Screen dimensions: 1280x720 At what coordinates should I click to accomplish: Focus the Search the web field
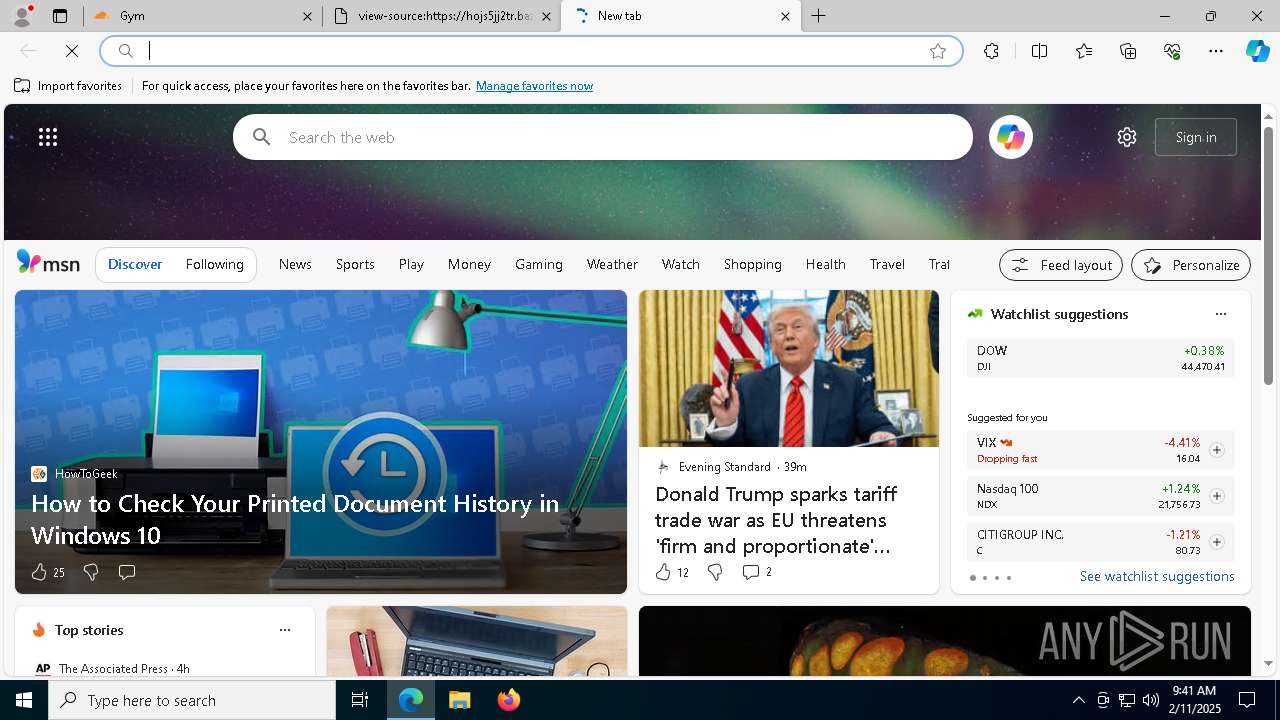click(603, 137)
